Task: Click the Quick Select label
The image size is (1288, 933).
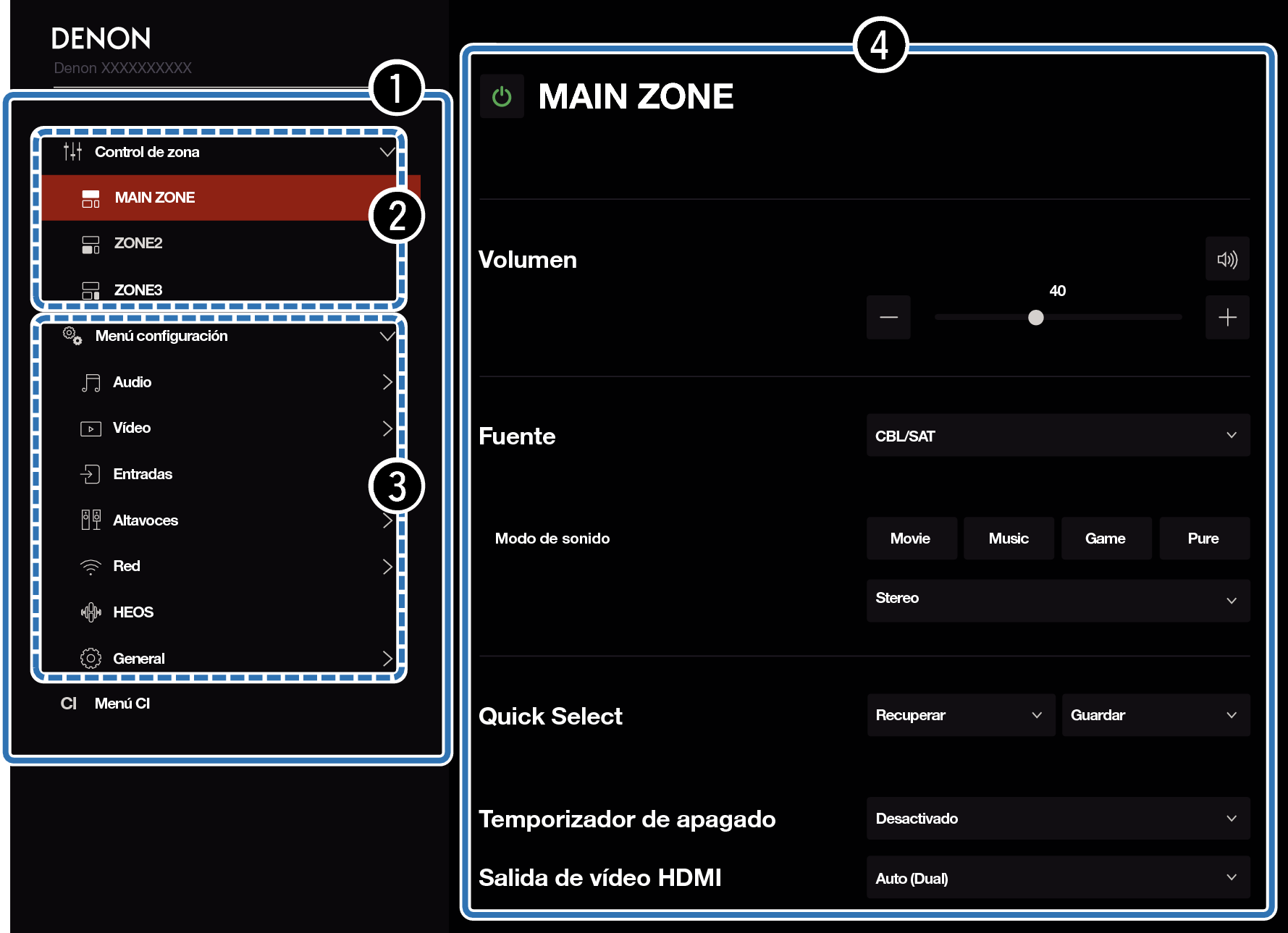Action: [550, 716]
